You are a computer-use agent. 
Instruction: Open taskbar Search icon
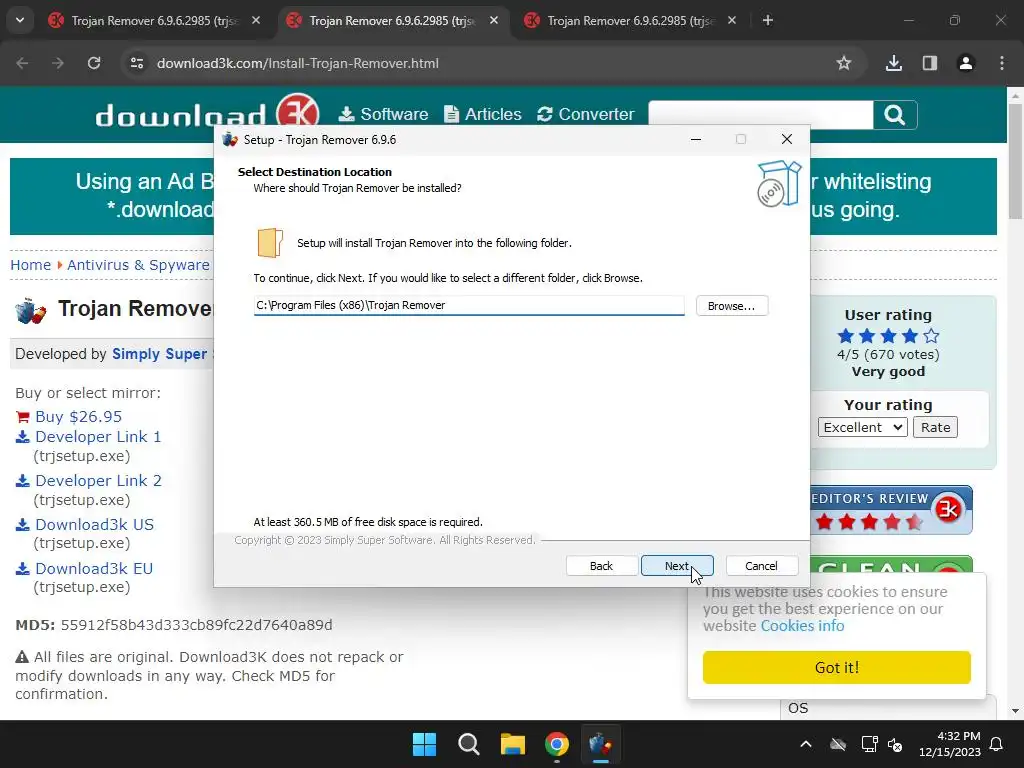468,744
